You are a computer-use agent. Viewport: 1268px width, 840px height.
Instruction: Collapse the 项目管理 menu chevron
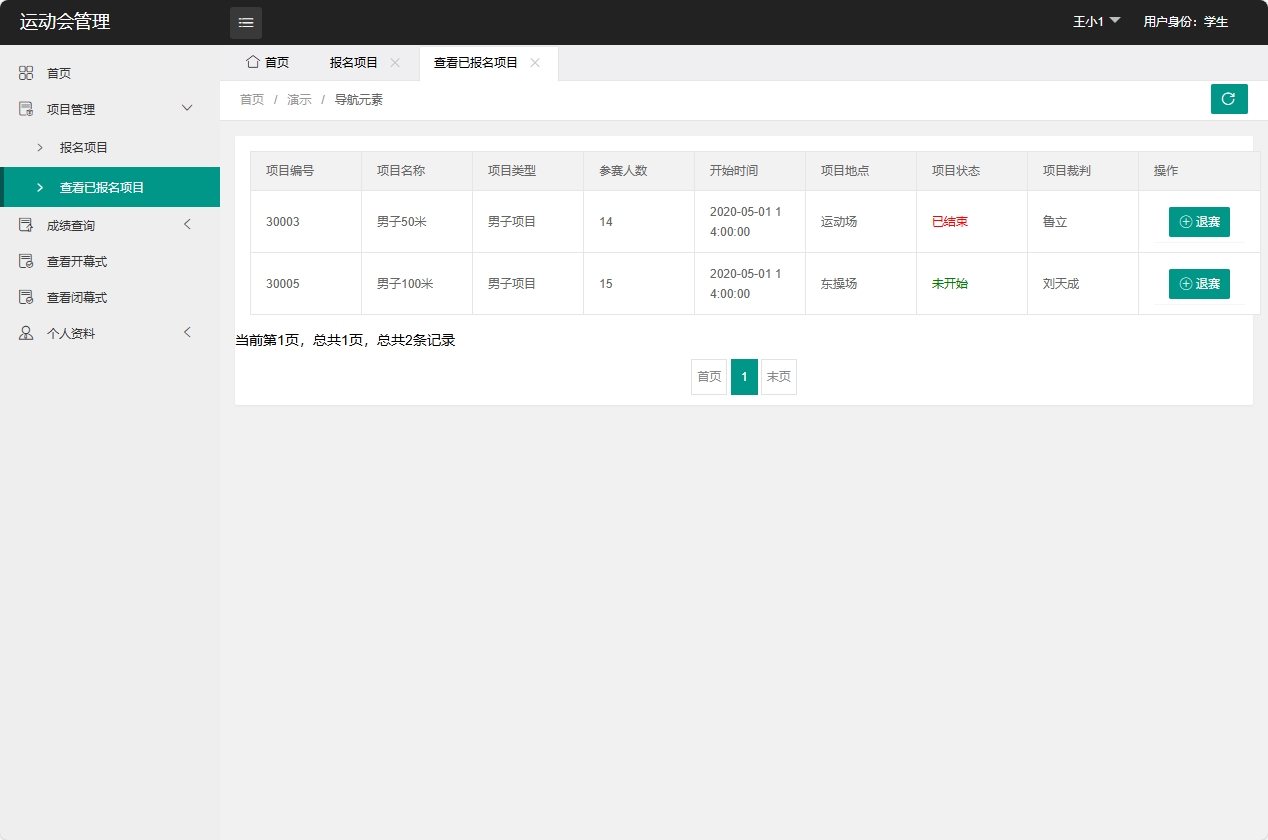[187, 108]
